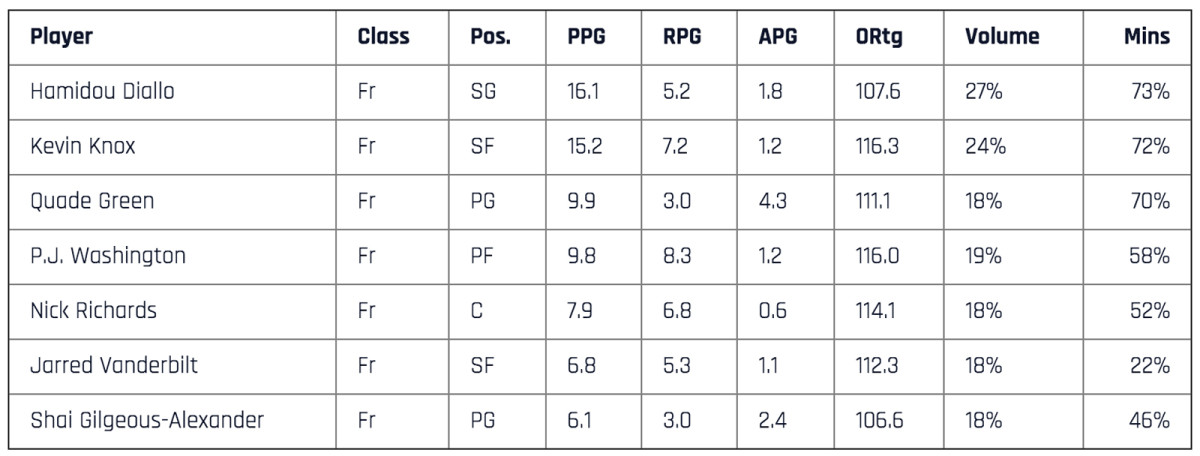The width and height of the screenshot is (1200, 456).
Task: Click Quade Green's 4.3 APG value
Action: pos(772,201)
